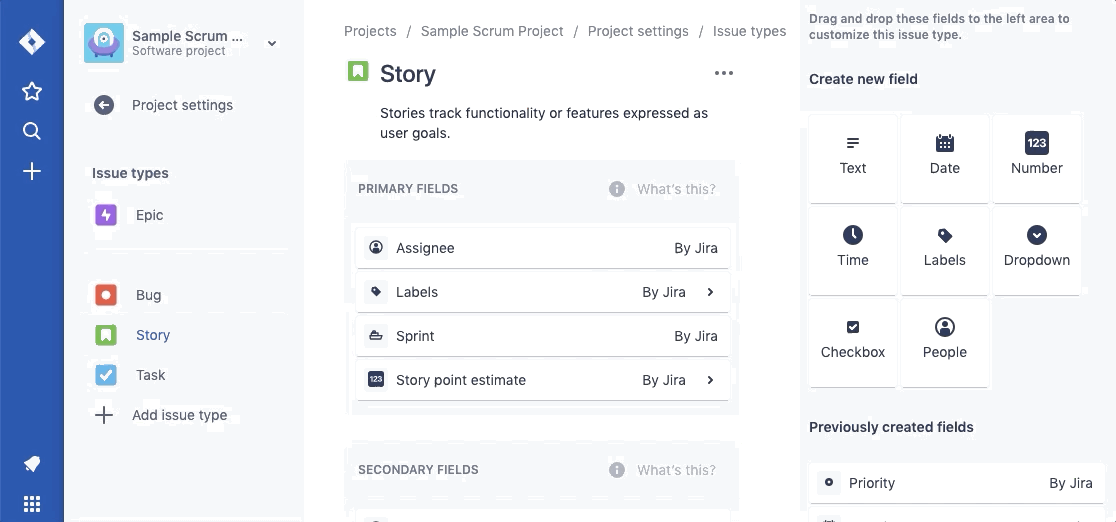Select the People field type card

(x=944, y=343)
